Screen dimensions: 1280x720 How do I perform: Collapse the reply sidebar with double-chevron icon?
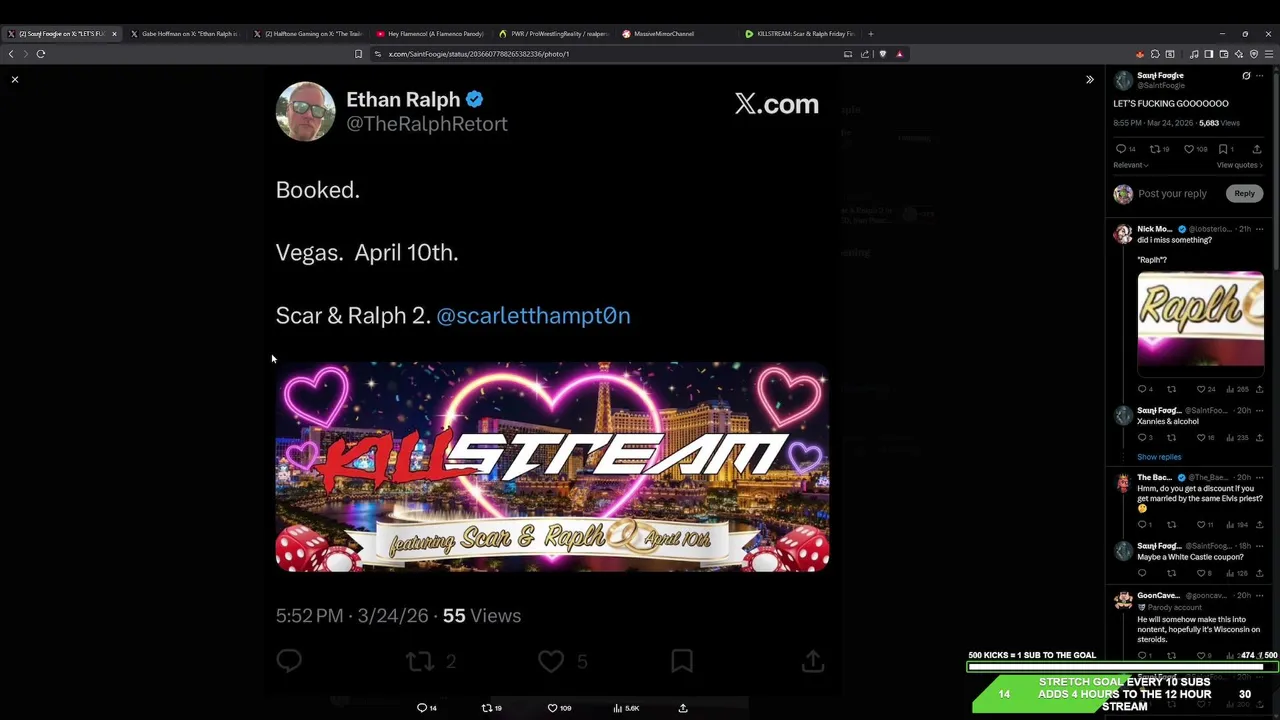tap(1090, 79)
